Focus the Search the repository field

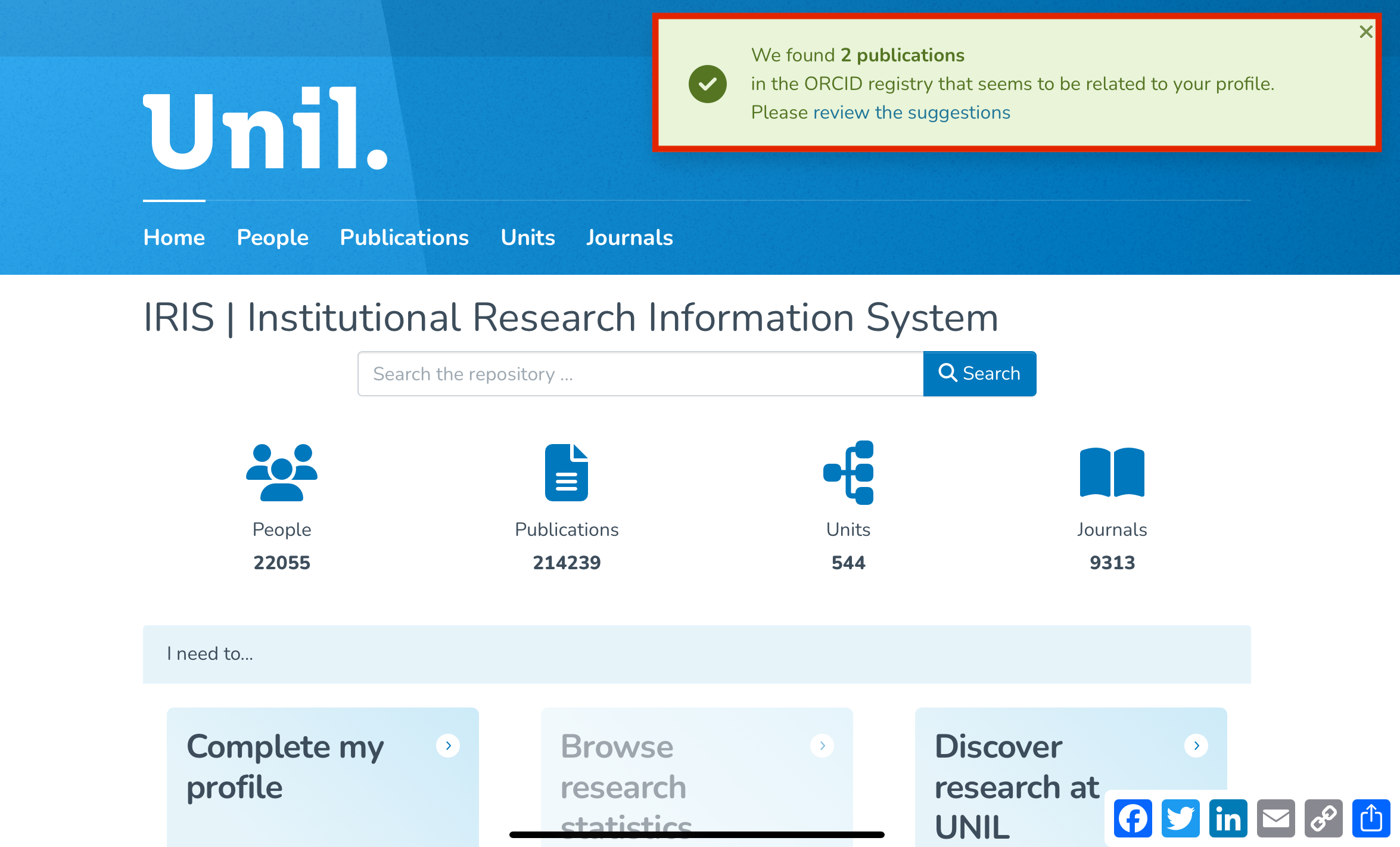click(x=640, y=374)
